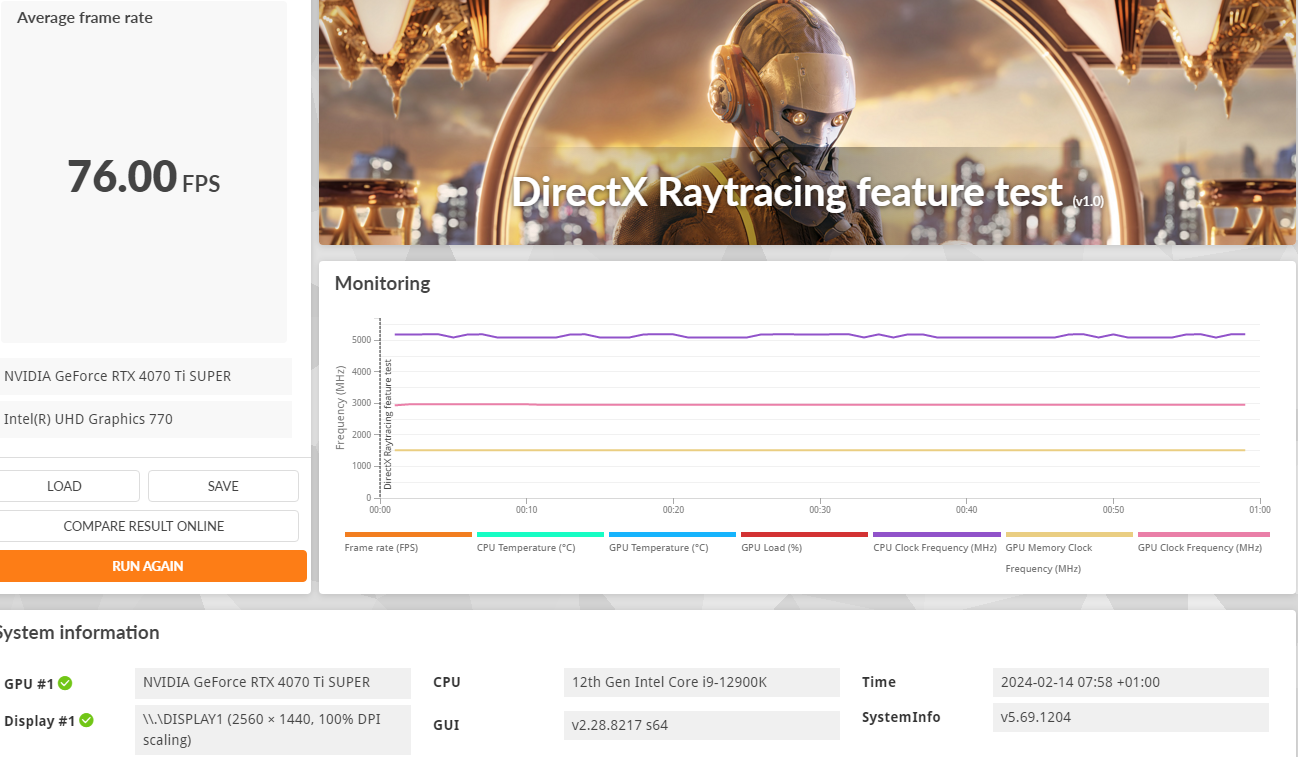1298x757 pixels.
Task: Select the 12th Gen Intel Core i9-12900K value
Action: click(x=702, y=683)
